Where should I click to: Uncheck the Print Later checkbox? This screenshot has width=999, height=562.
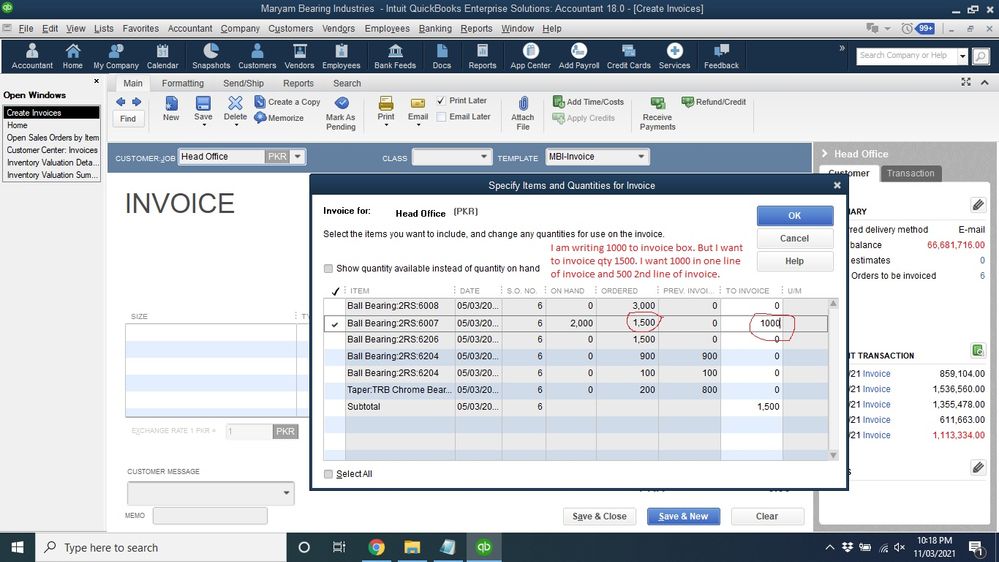click(x=441, y=101)
